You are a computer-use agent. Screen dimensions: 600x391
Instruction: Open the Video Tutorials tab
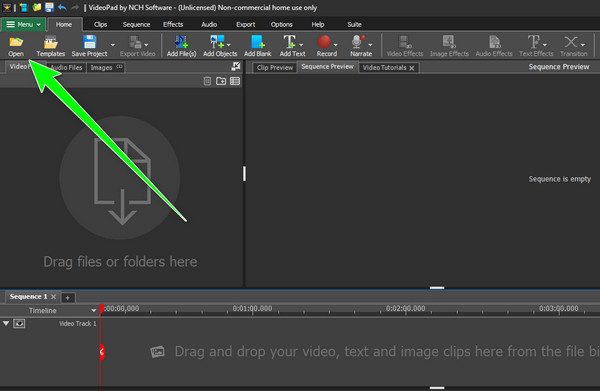pyautogui.click(x=384, y=68)
